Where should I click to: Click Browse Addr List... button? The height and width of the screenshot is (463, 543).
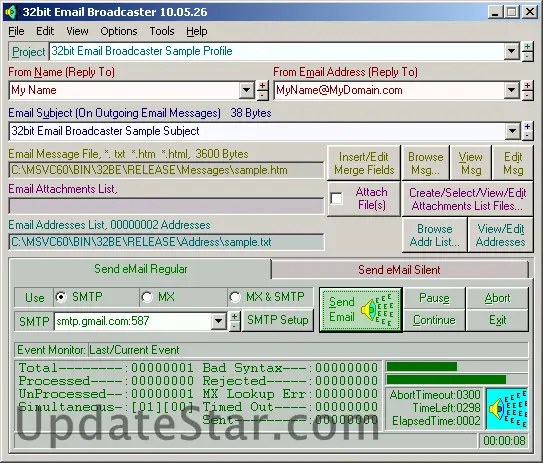[435, 235]
